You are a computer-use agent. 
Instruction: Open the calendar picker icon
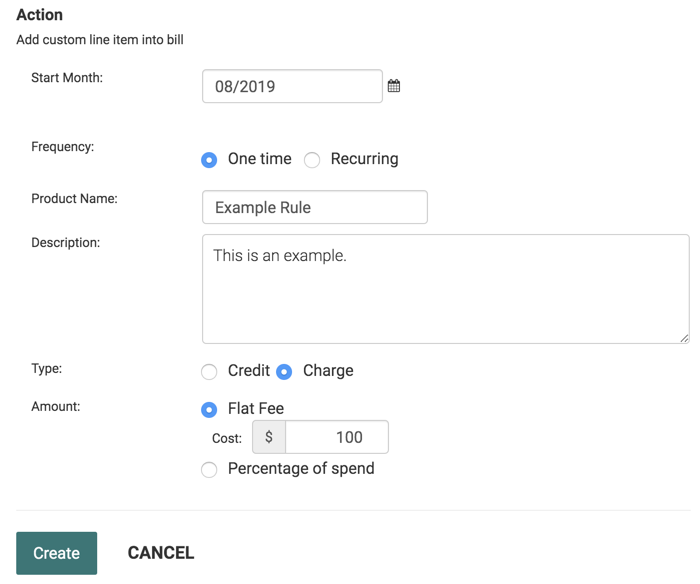click(394, 86)
